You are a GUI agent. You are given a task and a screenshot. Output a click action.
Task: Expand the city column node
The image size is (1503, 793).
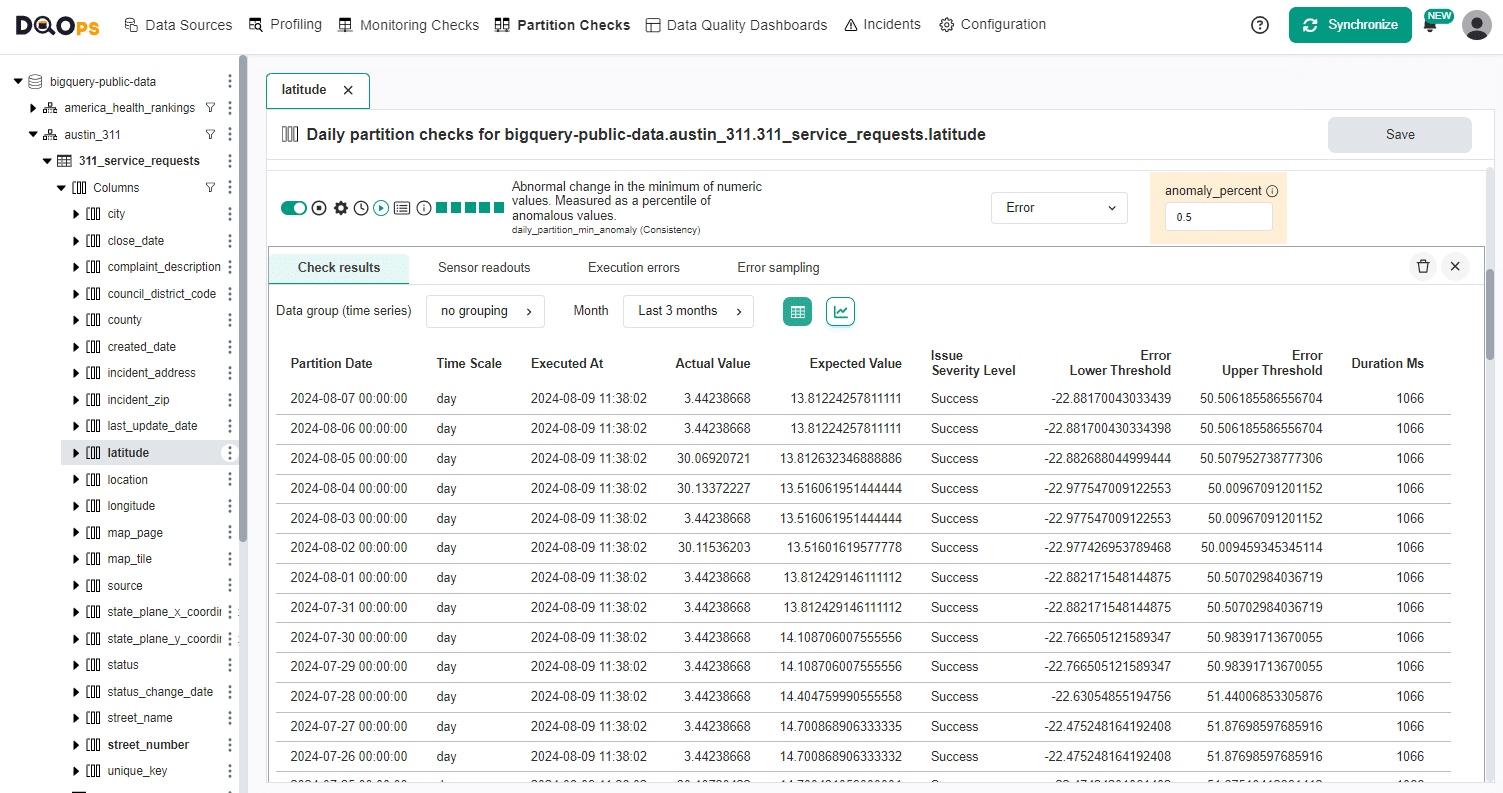pyautogui.click(x=77, y=214)
